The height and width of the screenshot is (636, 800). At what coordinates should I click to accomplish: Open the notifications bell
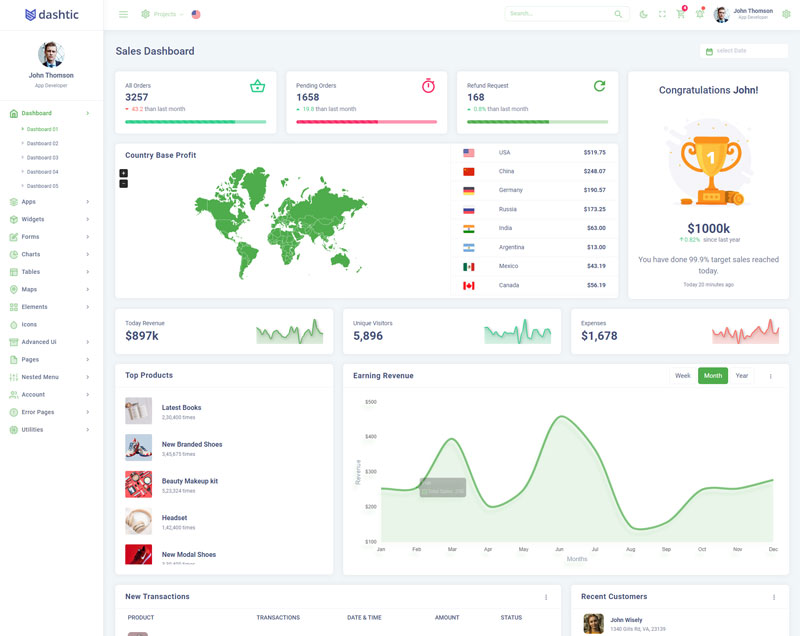tap(699, 14)
